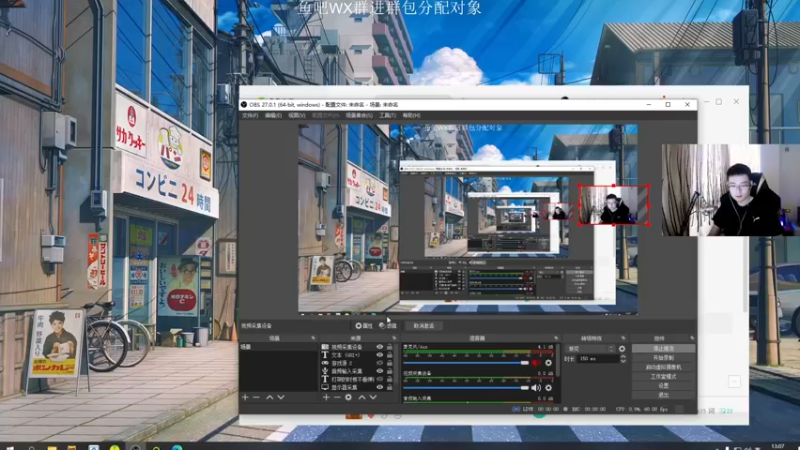Lock the 音频输入采集 source

[390, 371]
